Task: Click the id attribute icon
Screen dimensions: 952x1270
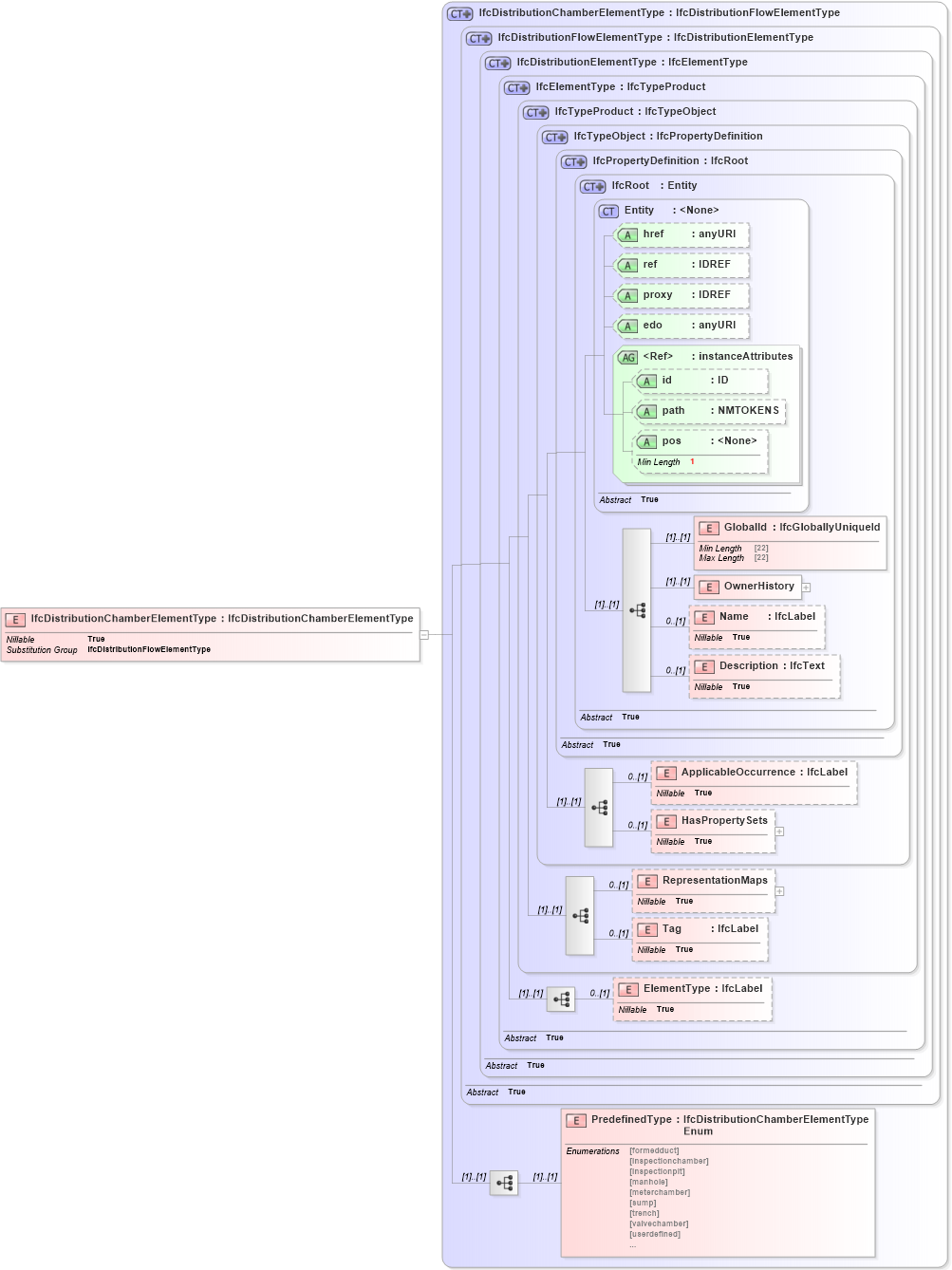Action: [647, 381]
